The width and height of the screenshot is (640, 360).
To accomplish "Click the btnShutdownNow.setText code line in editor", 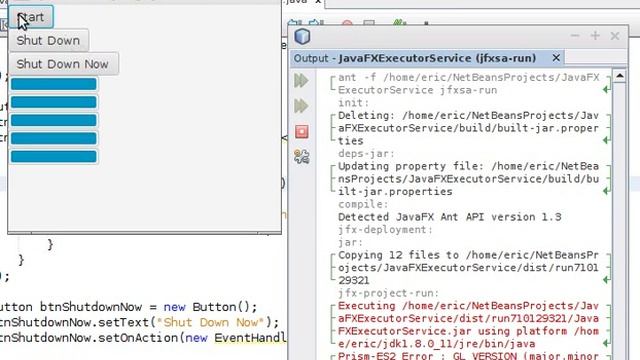I will [x=140, y=322].
